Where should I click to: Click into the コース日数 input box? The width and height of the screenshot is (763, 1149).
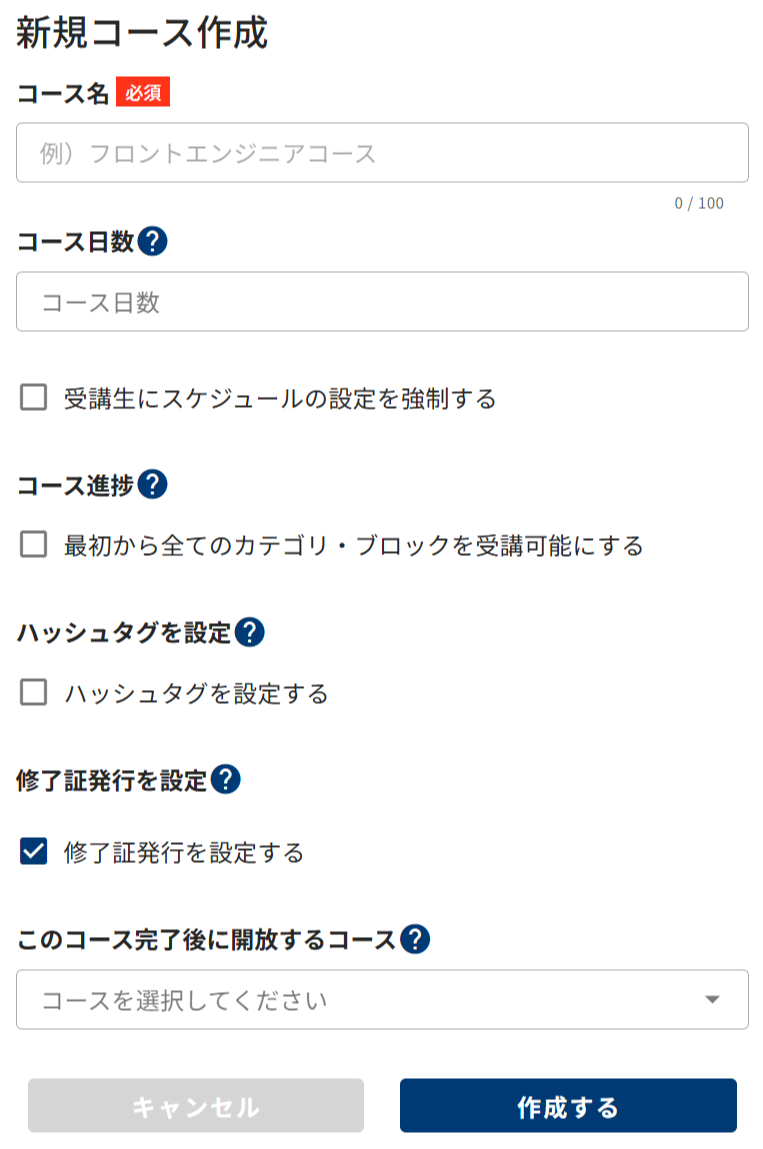point(383,302)
